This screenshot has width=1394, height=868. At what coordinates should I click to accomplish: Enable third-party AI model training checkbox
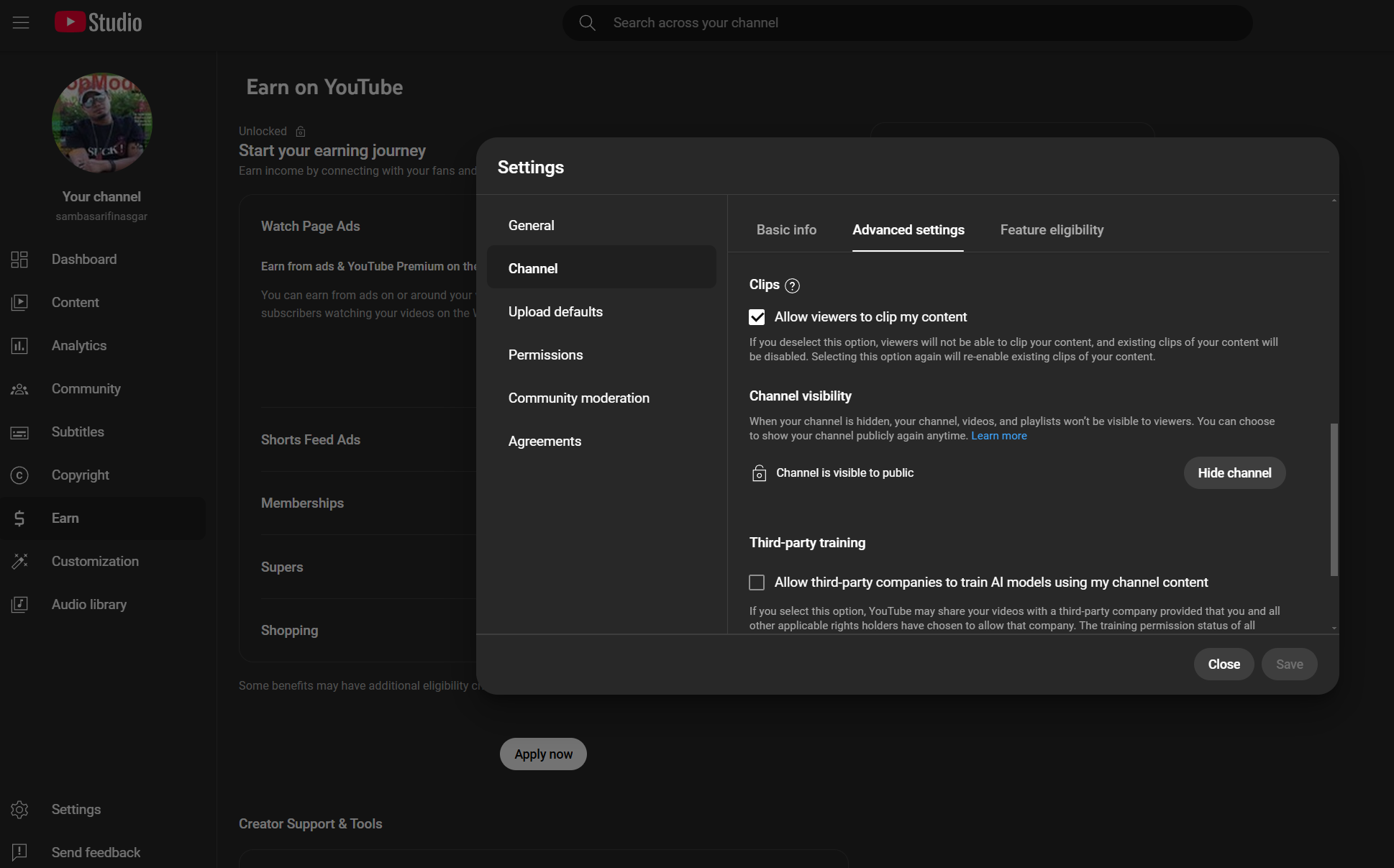click(x=757, y=583)
